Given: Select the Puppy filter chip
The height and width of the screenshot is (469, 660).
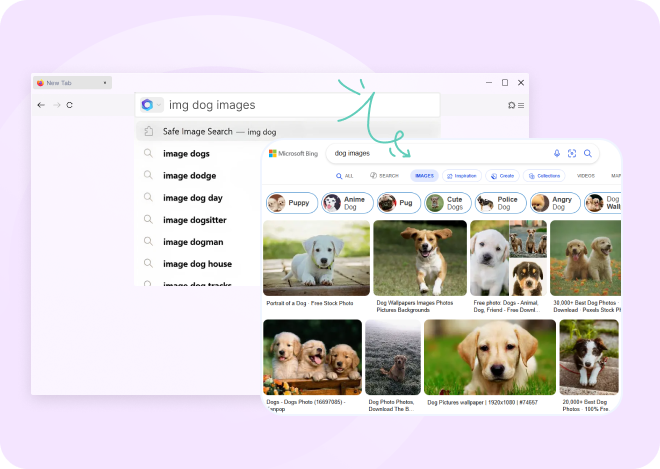Looking at the screenshot, I should pyautogui.click(x=289, y=203).
